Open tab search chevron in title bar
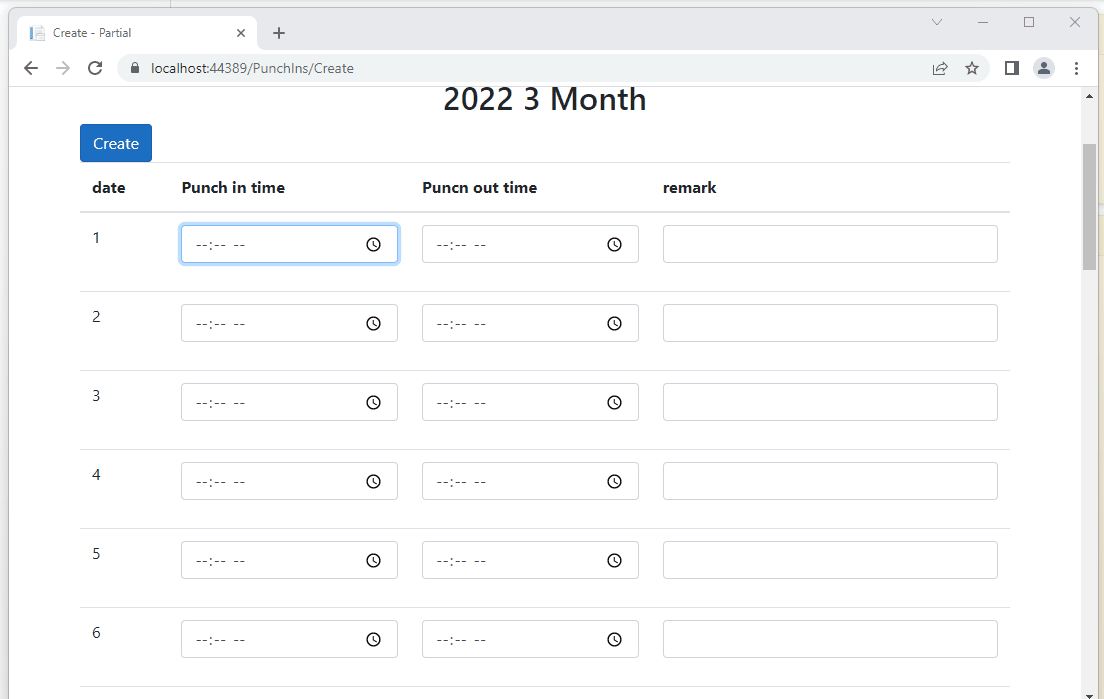The width and height of the screenshot is (1104, 699). point(936,23)
